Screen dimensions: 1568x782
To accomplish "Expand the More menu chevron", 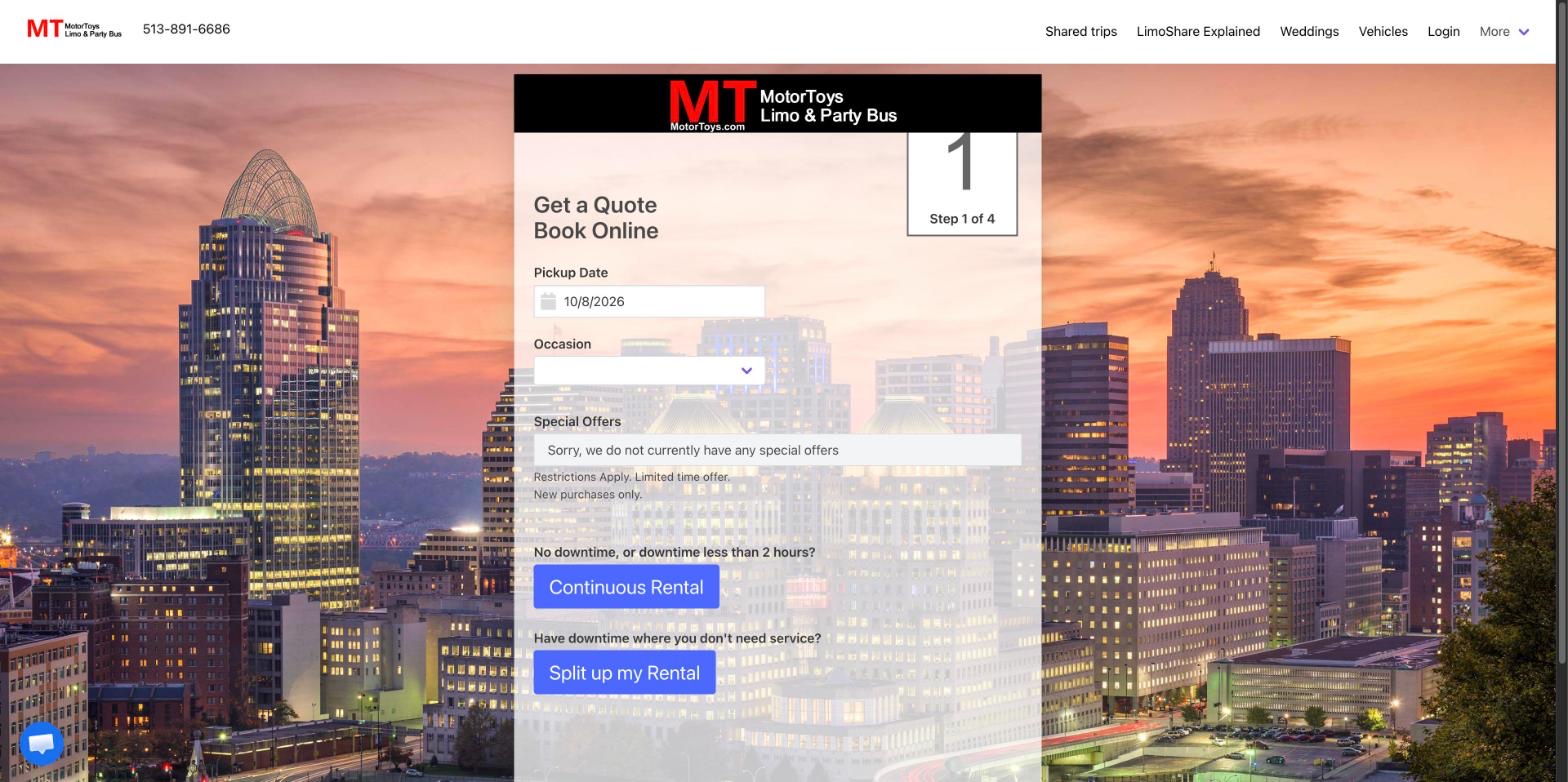I will [x=1524, y=32].
